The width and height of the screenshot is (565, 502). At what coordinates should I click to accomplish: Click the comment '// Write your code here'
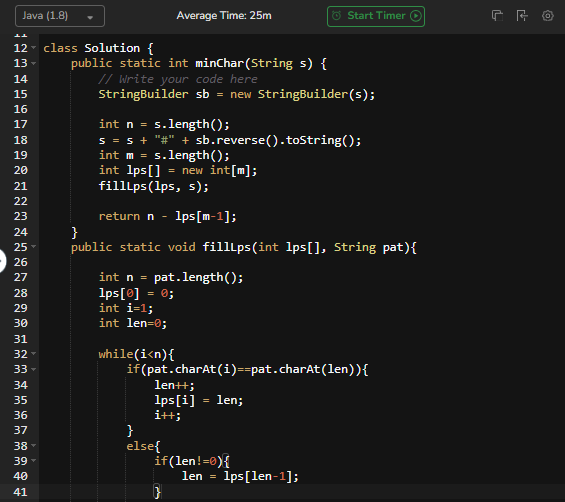click(x=178, y=79)
